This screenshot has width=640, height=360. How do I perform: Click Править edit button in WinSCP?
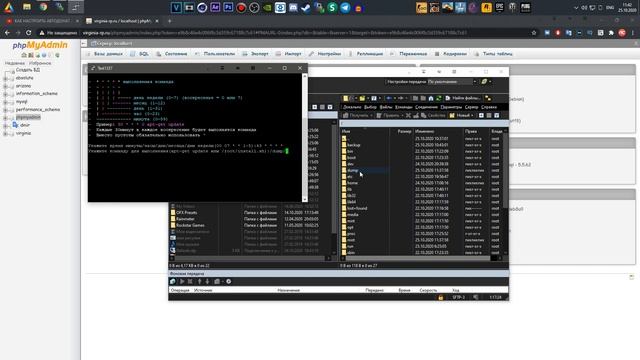(387, 116)
